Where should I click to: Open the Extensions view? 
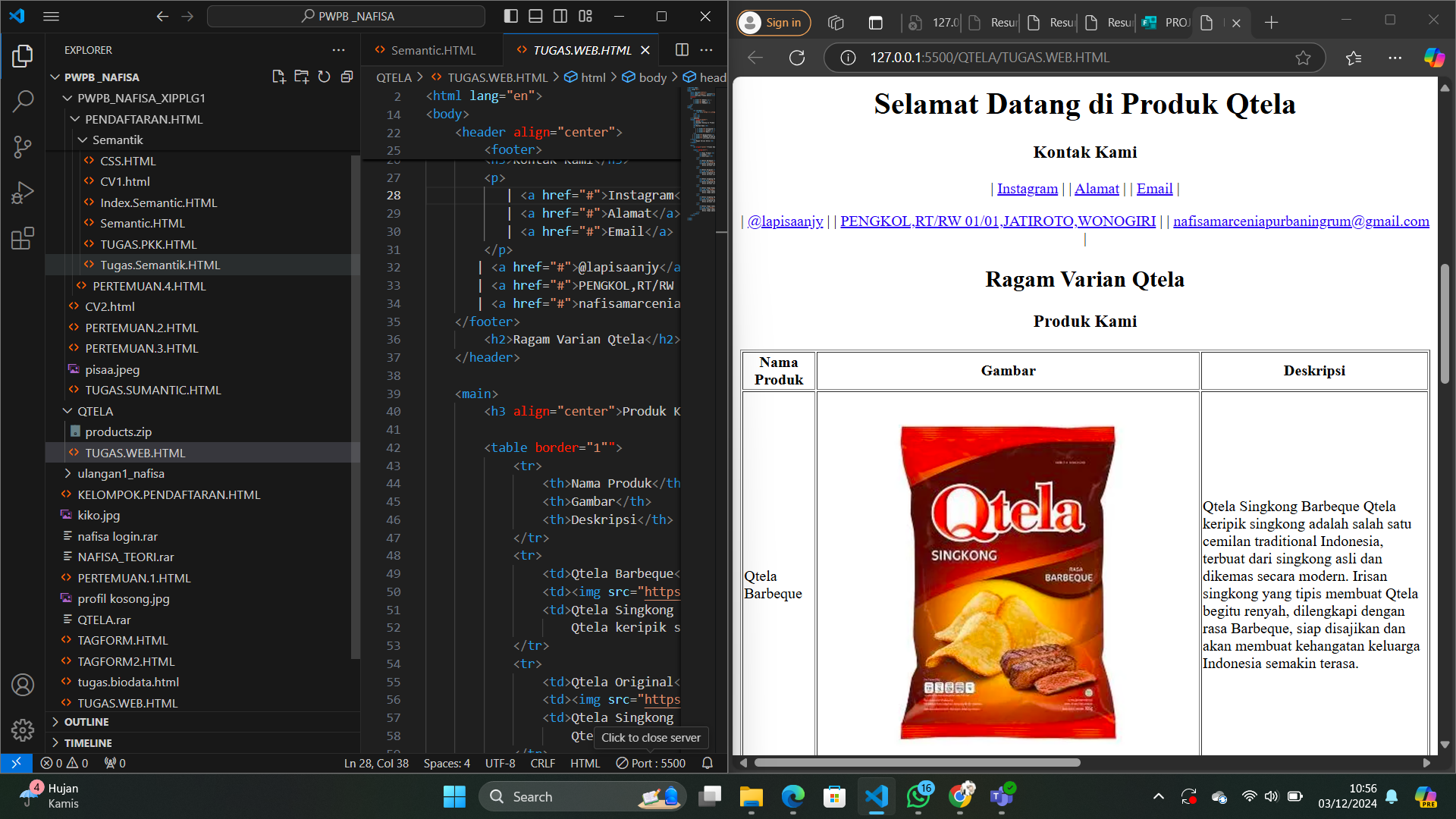point(23,238)
